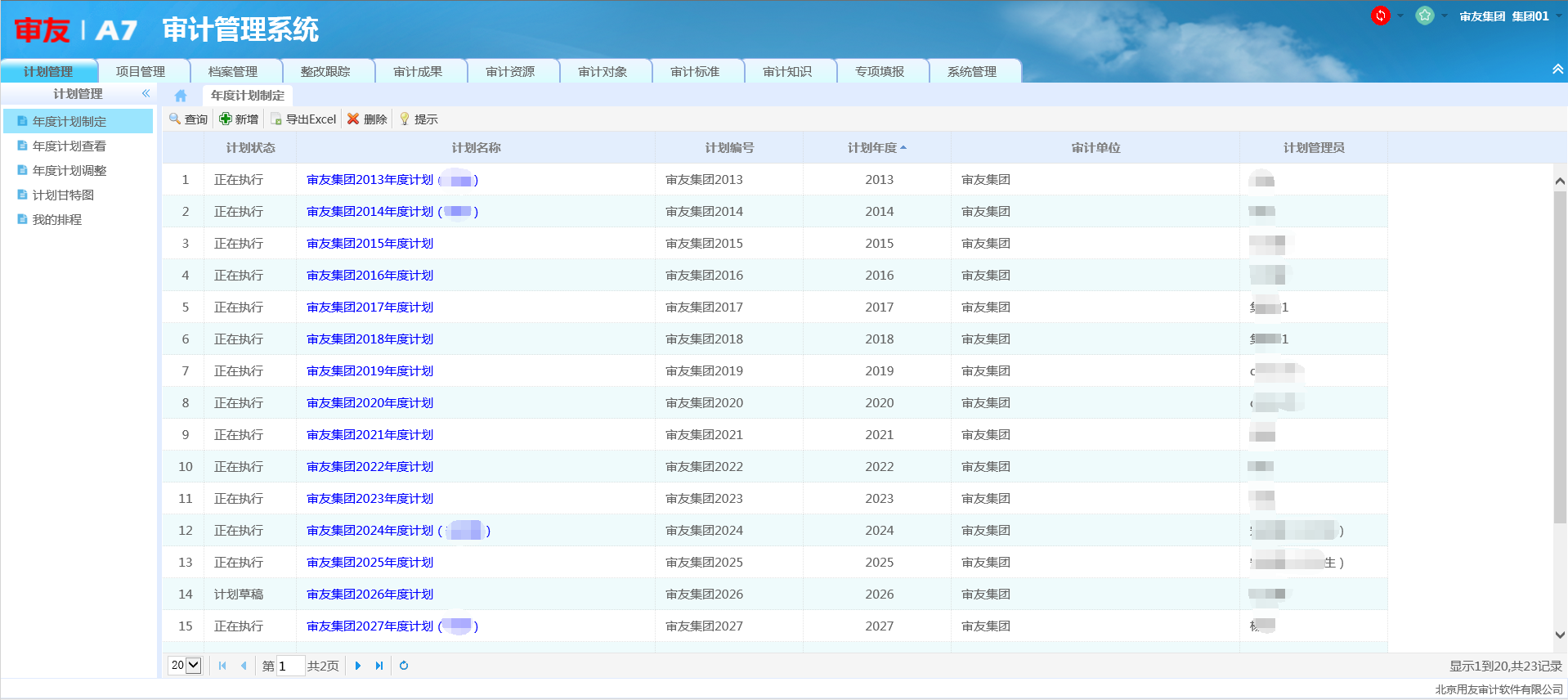Viewport: 1568px width, 700px height.
Task: Open the 审计成果 tab
Action: pyautogui.click(x=418, y=72)
